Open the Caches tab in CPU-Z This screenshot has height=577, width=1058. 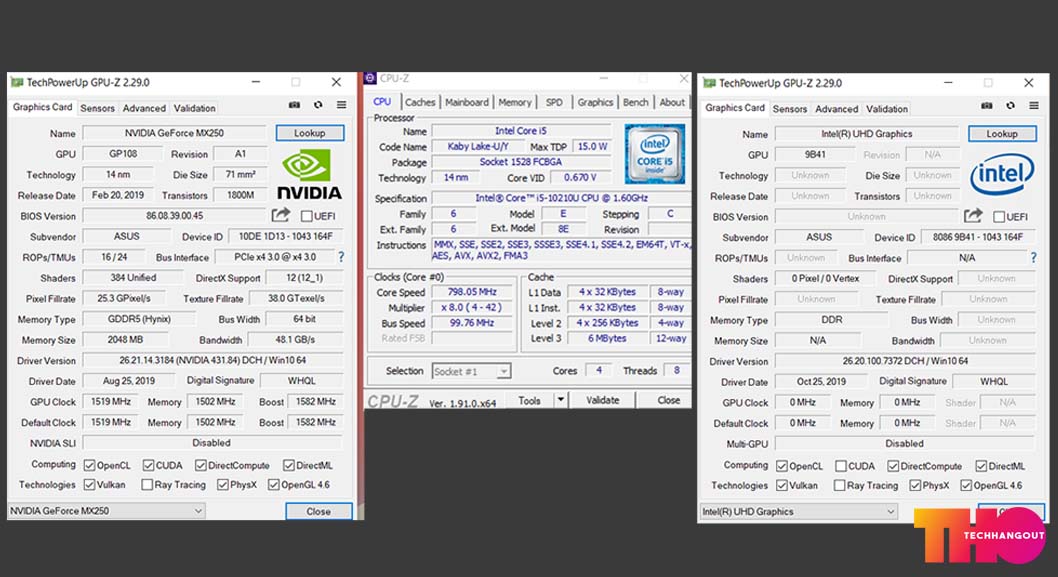pos(420,102)
